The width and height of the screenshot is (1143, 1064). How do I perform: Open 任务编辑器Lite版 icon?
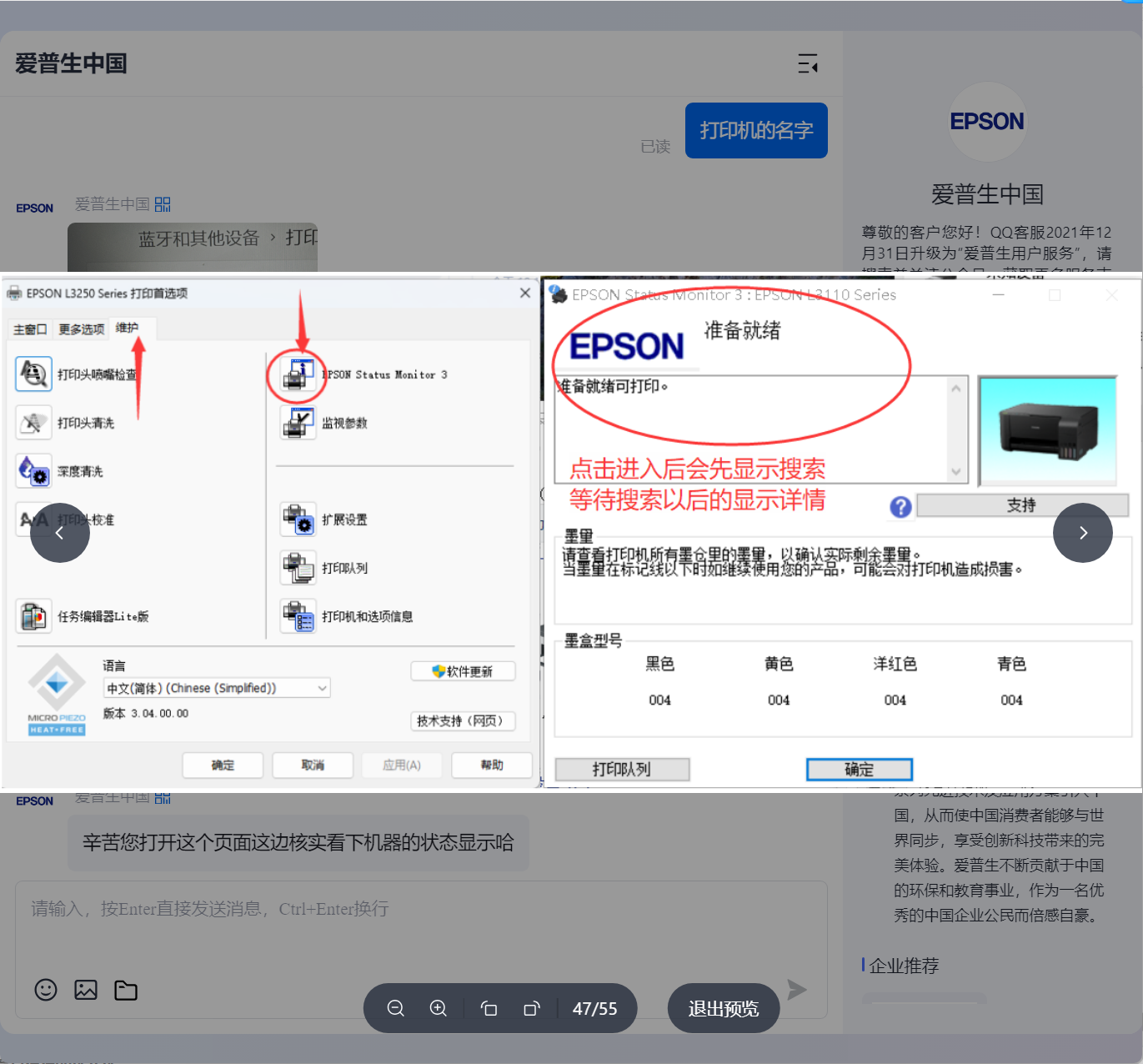point(33,616)
